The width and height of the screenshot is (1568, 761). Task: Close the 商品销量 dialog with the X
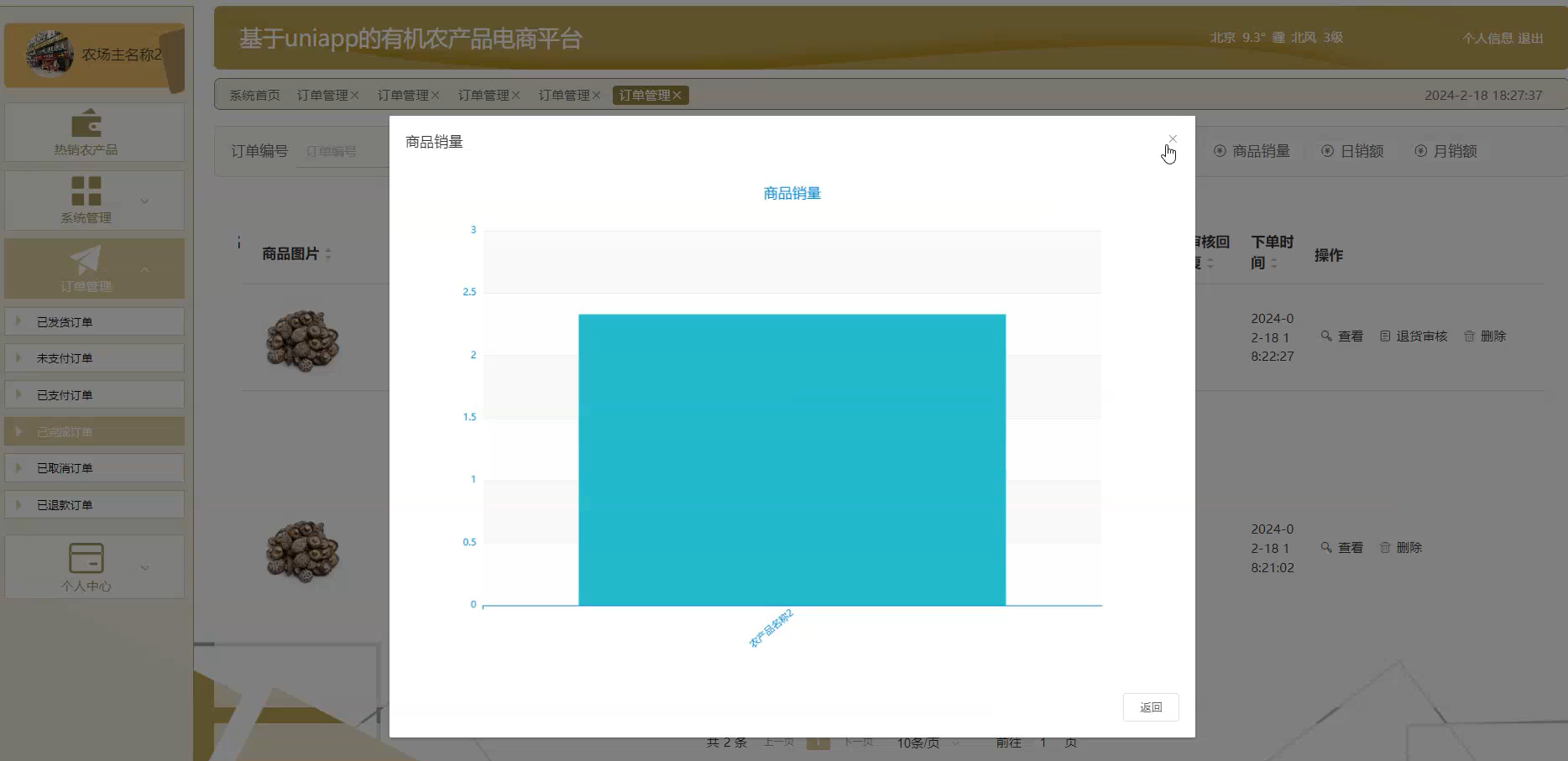[1173, 138]
